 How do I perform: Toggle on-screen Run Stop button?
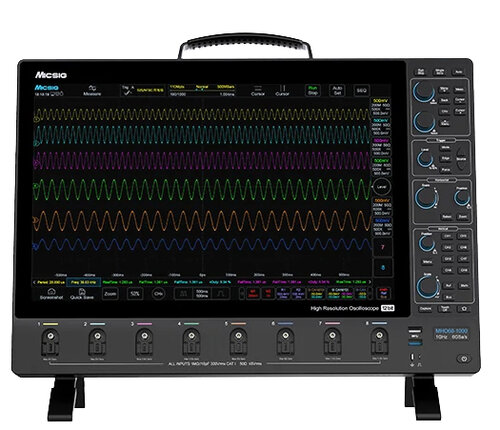click(312, 90)
